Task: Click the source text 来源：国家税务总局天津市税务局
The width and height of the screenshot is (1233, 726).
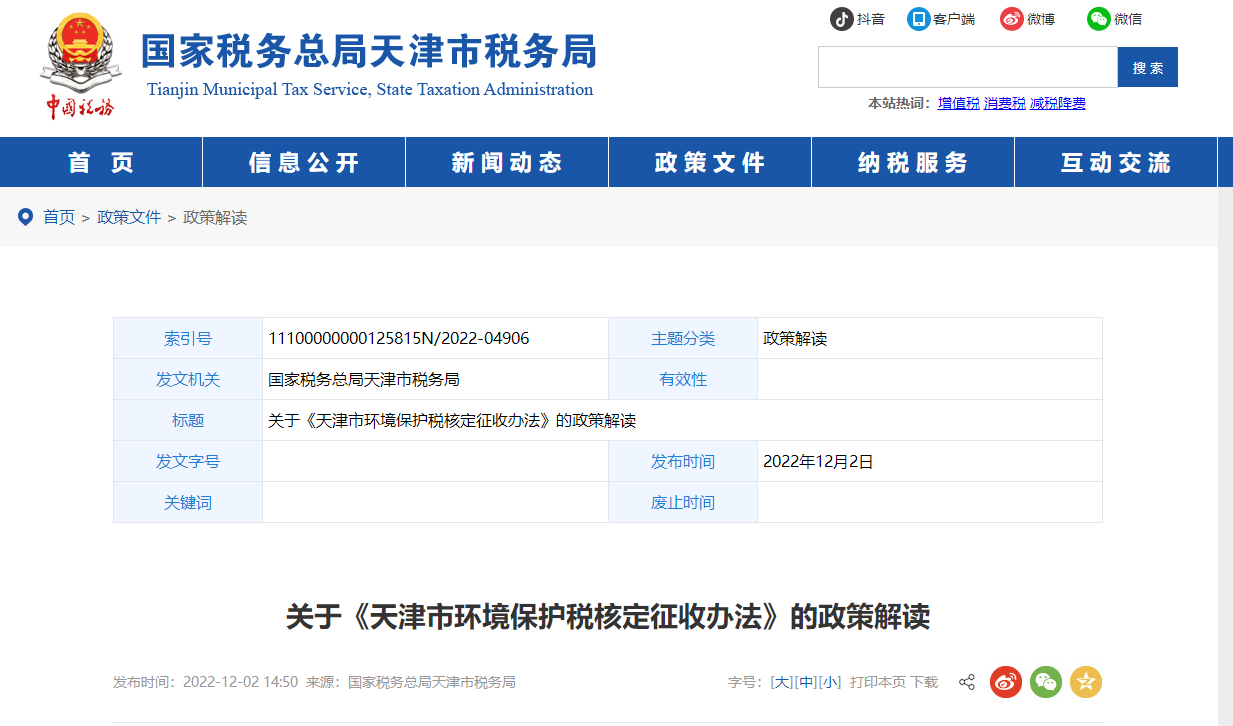Action: (411, 682)
